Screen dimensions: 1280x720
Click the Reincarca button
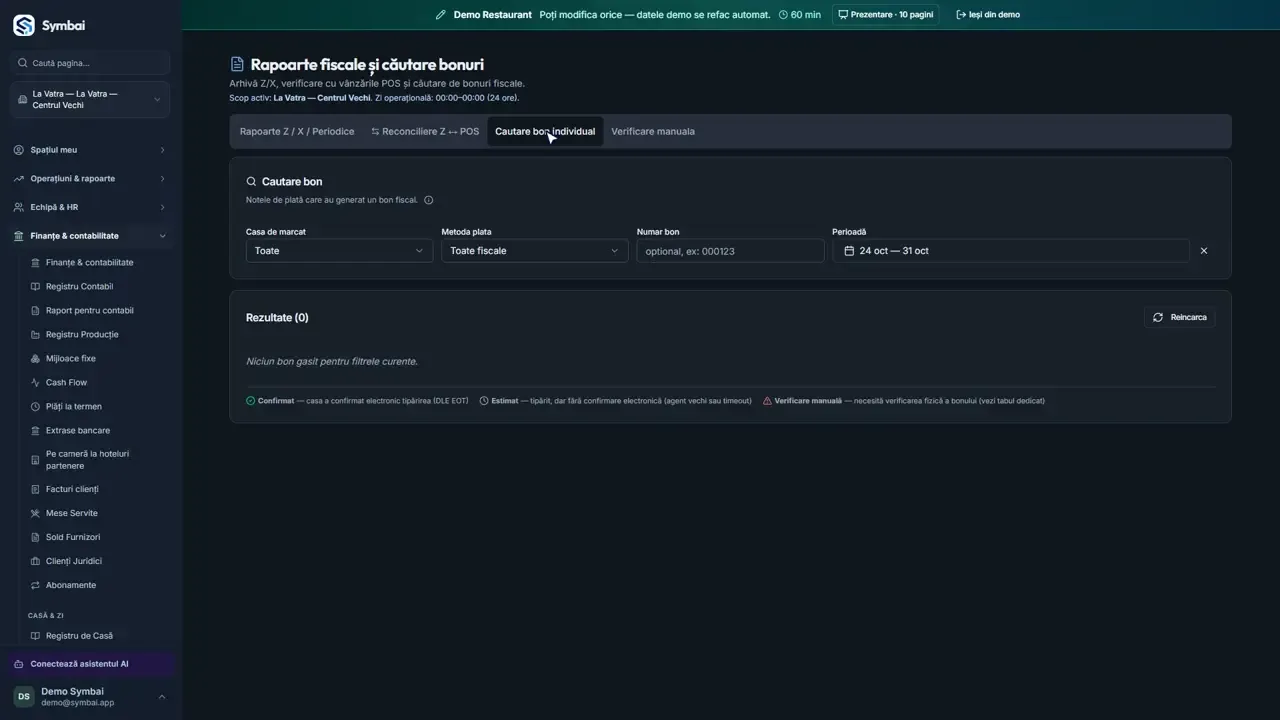[1180, 318]
